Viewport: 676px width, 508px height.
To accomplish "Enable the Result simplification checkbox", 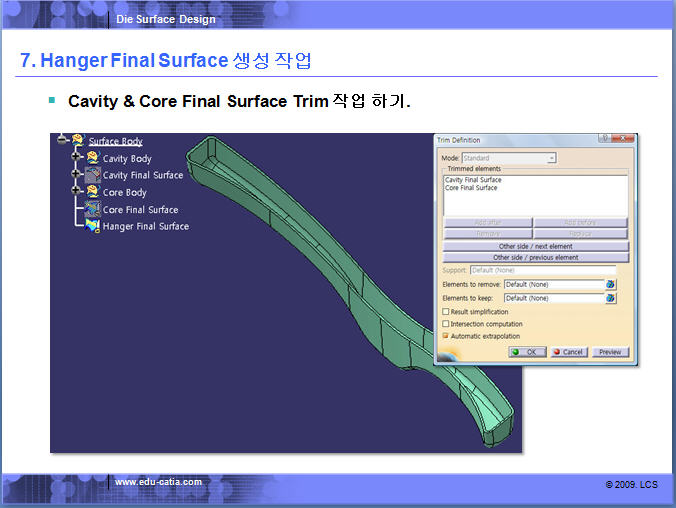I will click(446, 312).
